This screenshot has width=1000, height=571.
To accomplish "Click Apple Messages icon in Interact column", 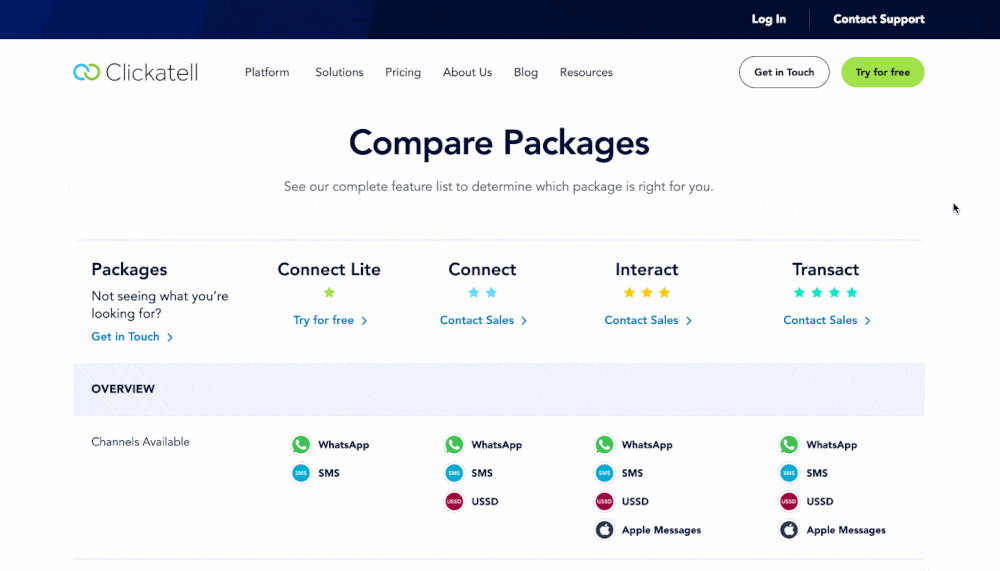I will point(605,530).
